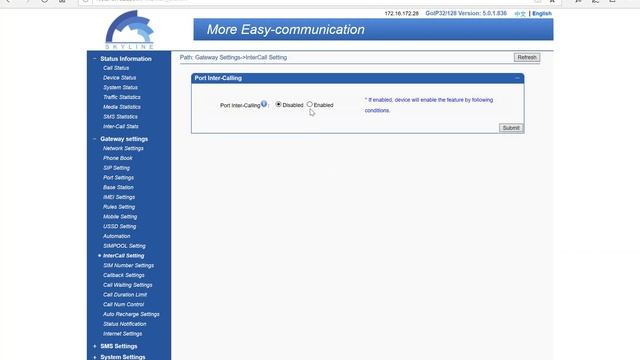The image size is (640, 360).
Task: Select InterCall Setting in sidebar
Action: (123, 256)
